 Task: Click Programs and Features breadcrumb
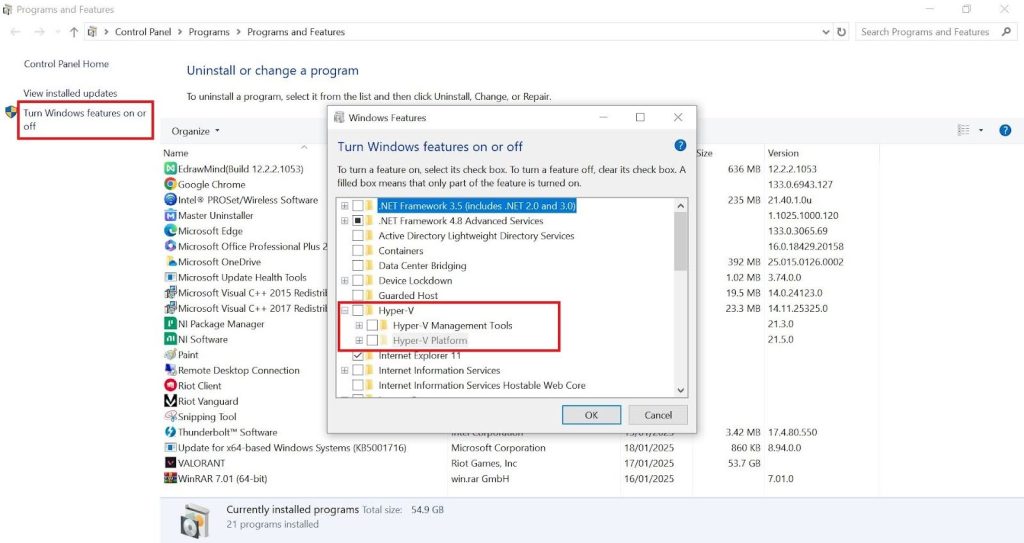296,32
